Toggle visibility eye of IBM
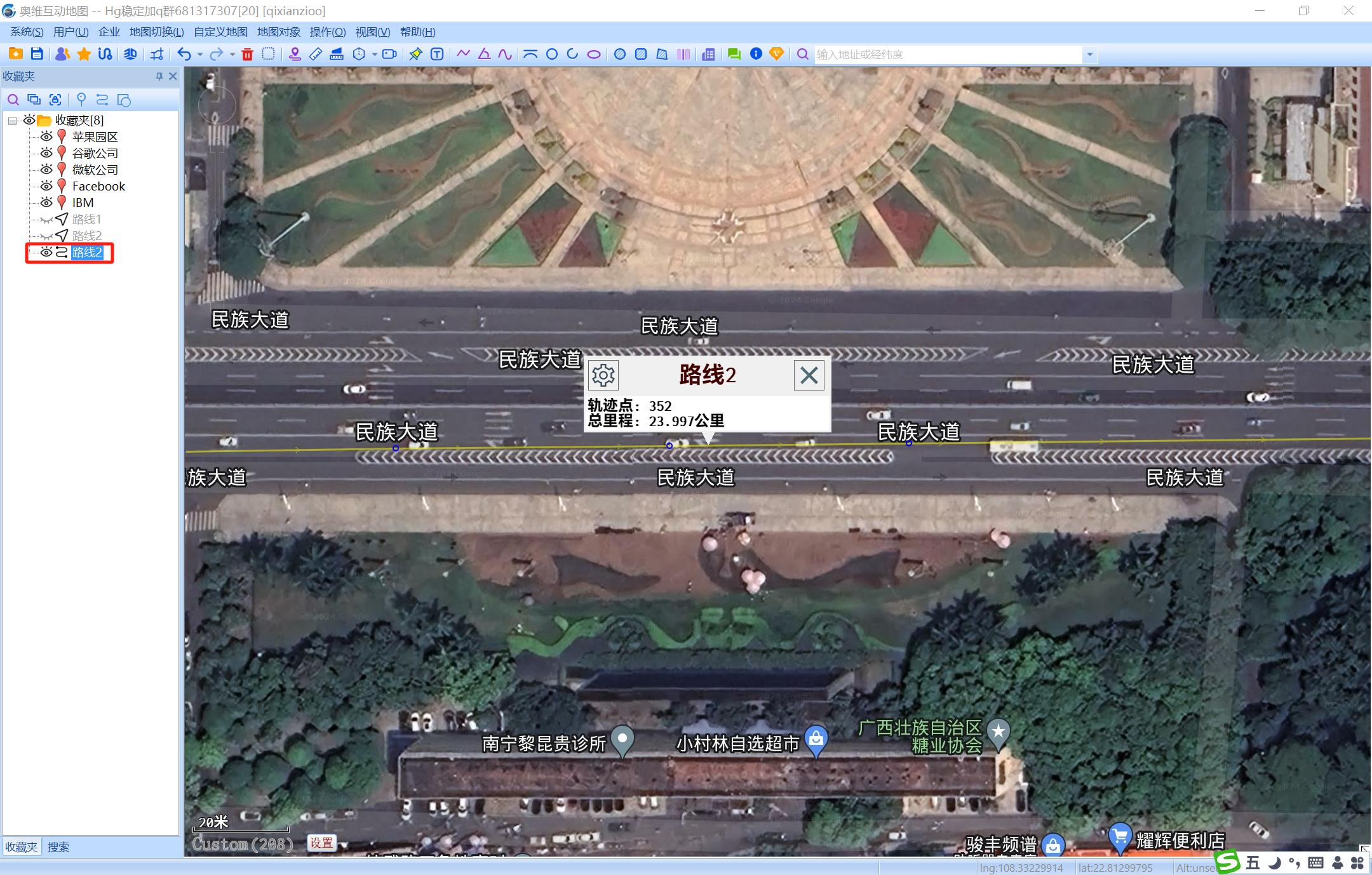The width and height of the screenshot is (1372, 875). pos(46,203)
